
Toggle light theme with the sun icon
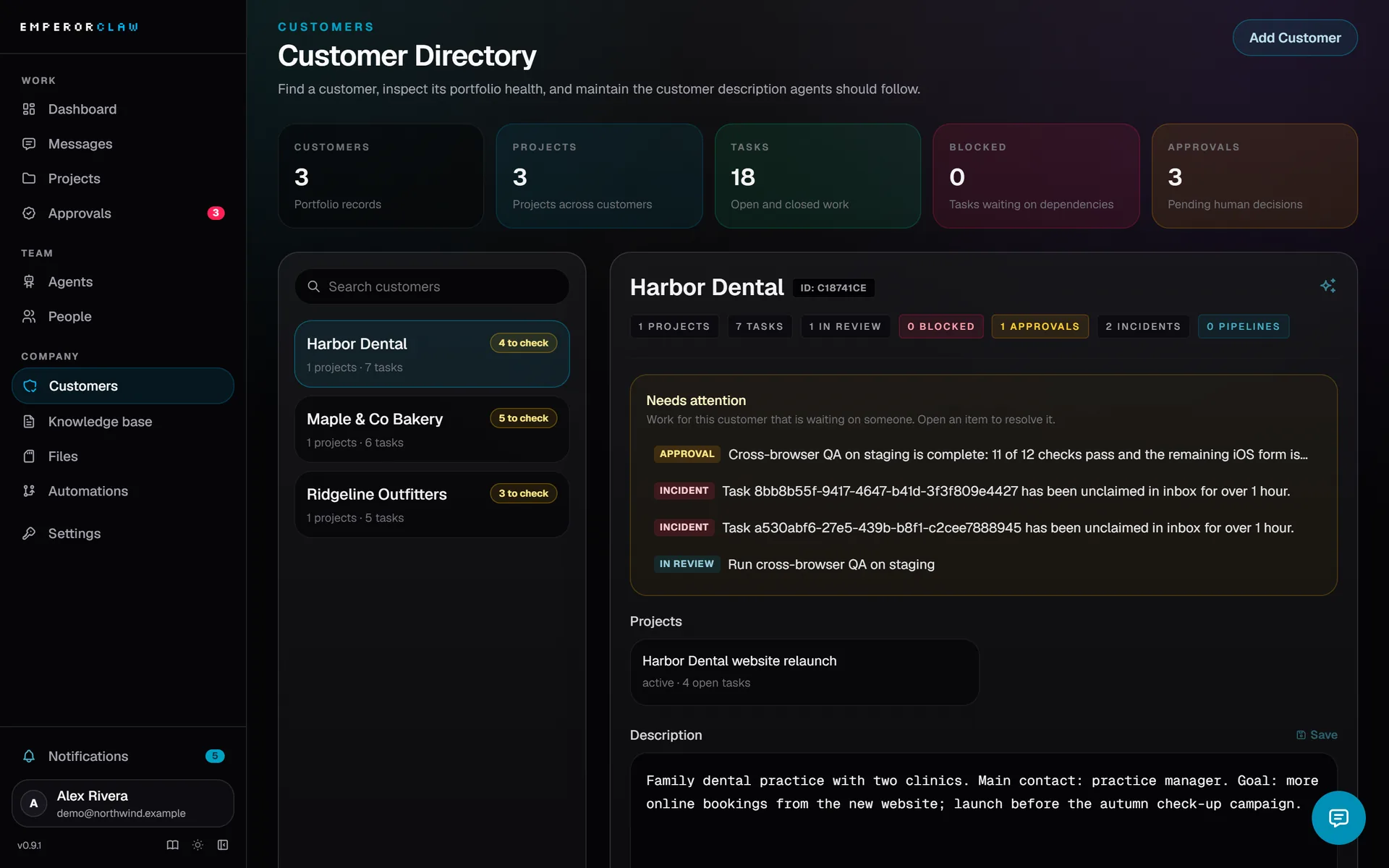pos(197,845)
